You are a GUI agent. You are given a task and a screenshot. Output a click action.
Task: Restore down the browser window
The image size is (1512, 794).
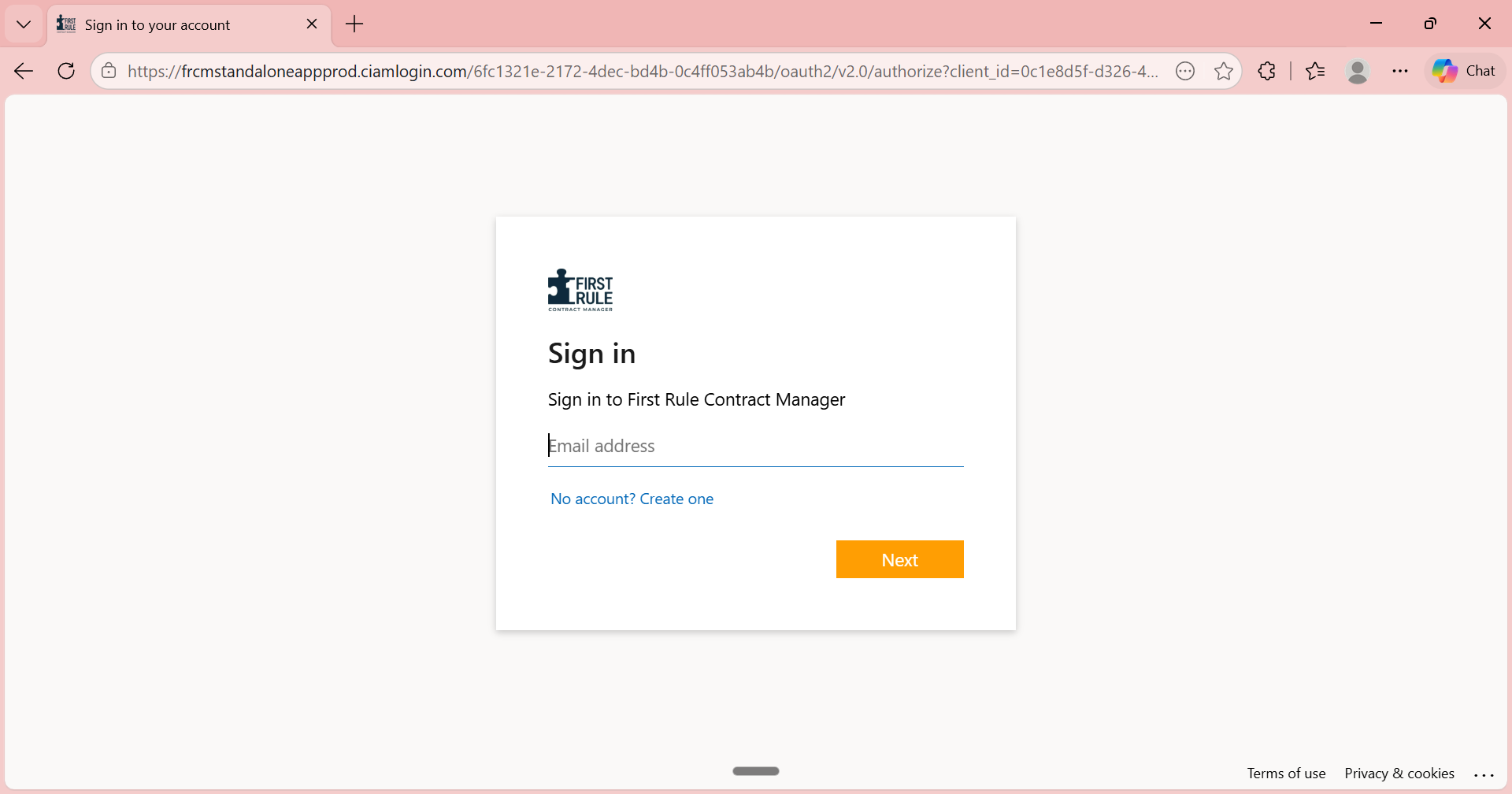(1430, 24)
